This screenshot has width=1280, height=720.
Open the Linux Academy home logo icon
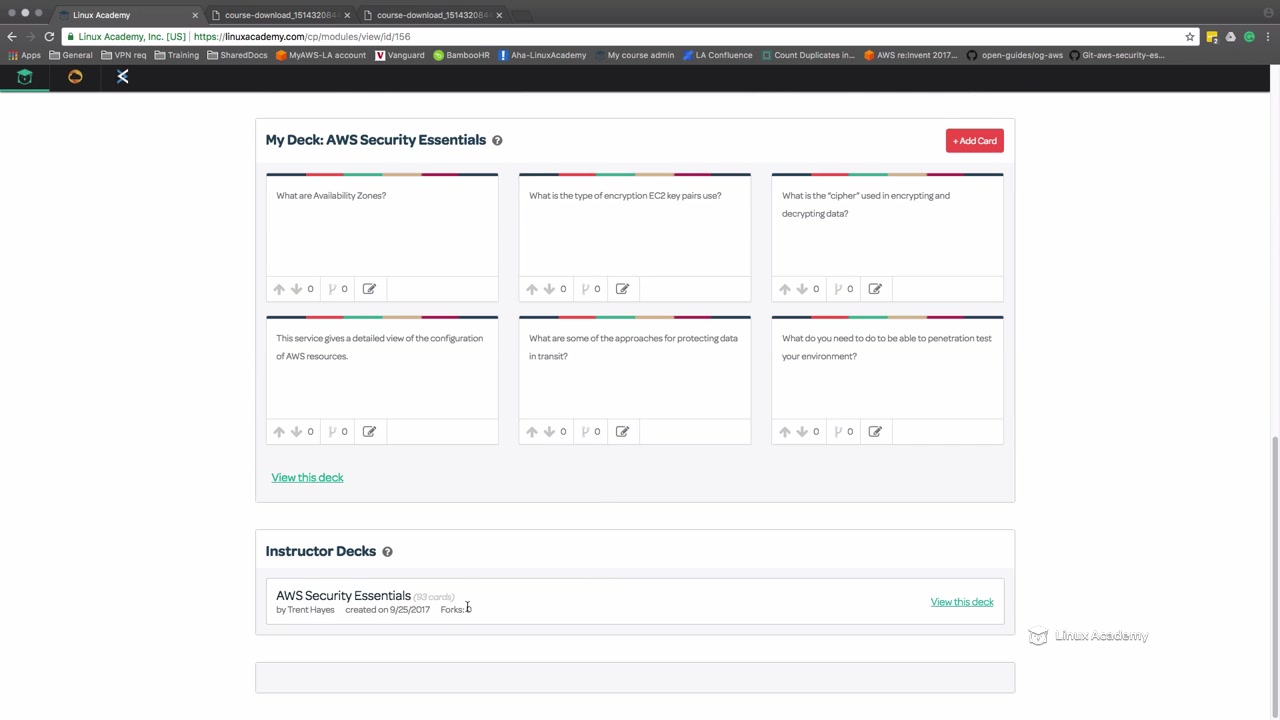click(x=25, y=77)
